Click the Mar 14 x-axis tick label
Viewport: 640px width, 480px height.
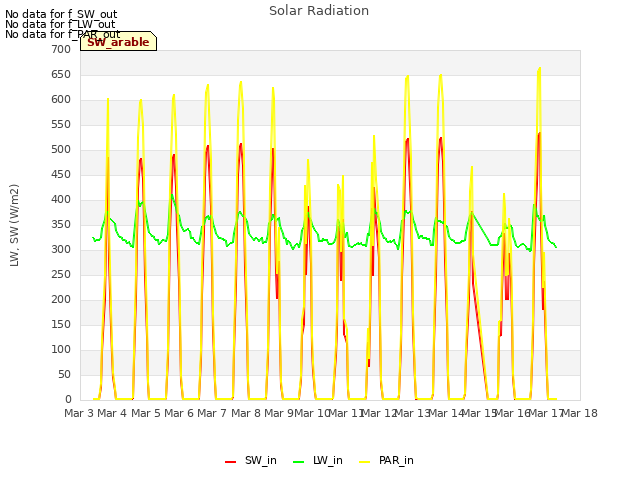(x=446, y=413)
